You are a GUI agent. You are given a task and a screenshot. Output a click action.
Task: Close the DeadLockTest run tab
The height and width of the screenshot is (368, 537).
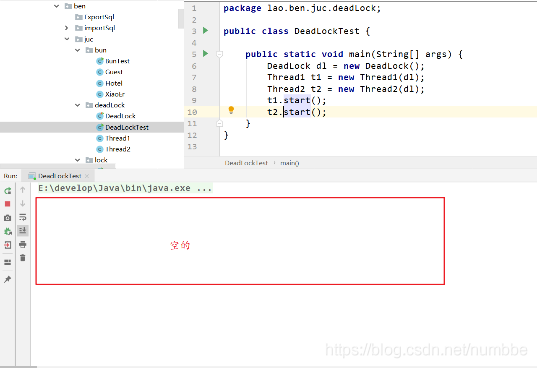pyautogui.click(x=87, y=176)
